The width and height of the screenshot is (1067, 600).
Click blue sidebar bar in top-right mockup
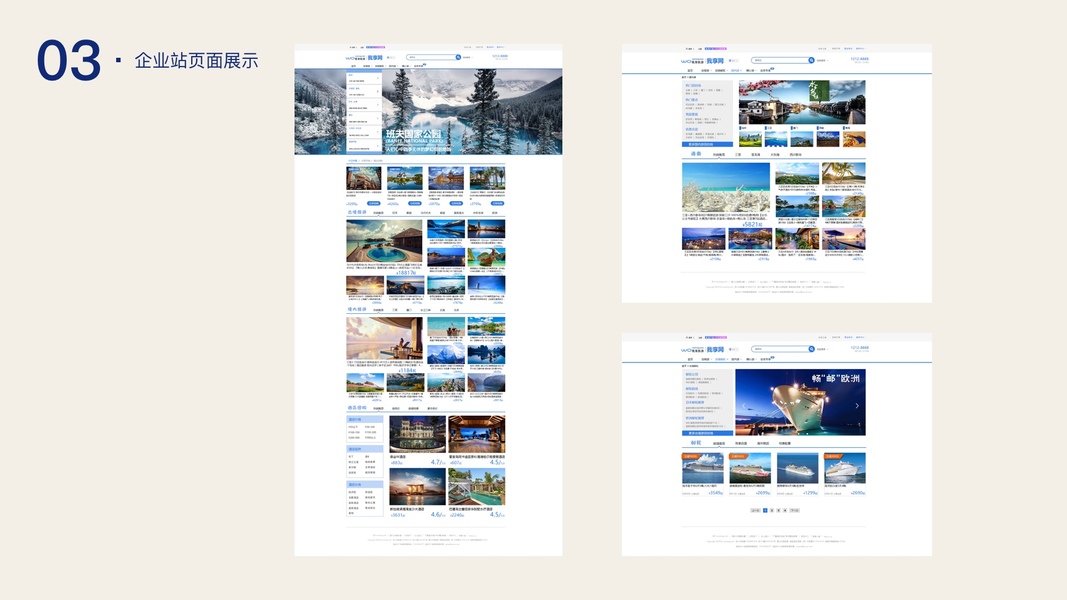point(708,144)
